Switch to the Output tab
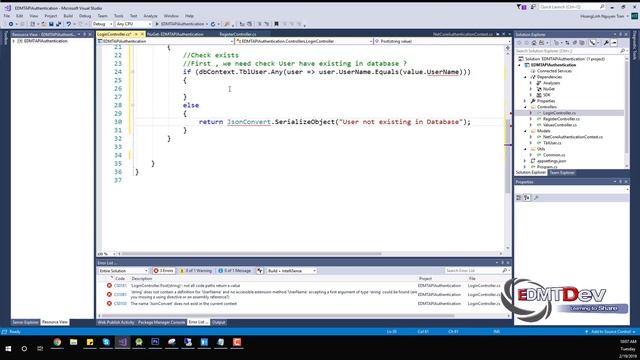Image resolution: width=640 pixels, height=360 pixels. (219, 322)
